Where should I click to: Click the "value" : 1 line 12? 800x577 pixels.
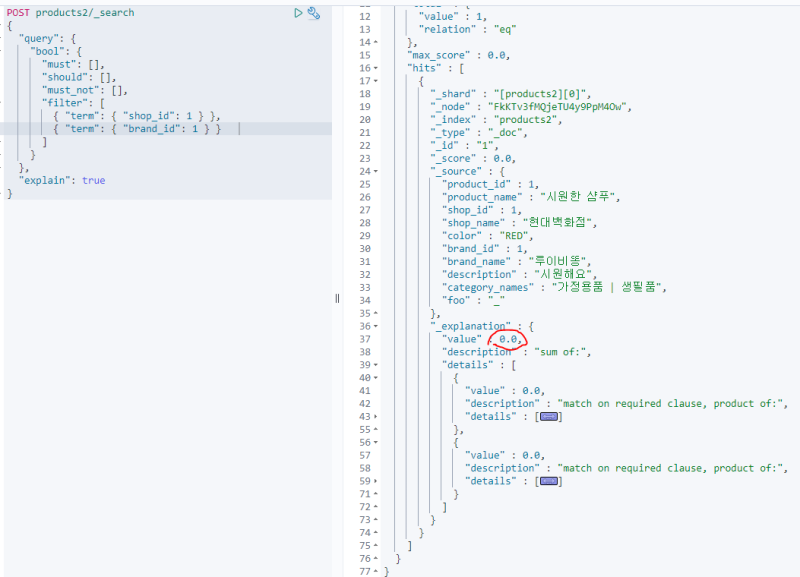[x=453, y=16]
